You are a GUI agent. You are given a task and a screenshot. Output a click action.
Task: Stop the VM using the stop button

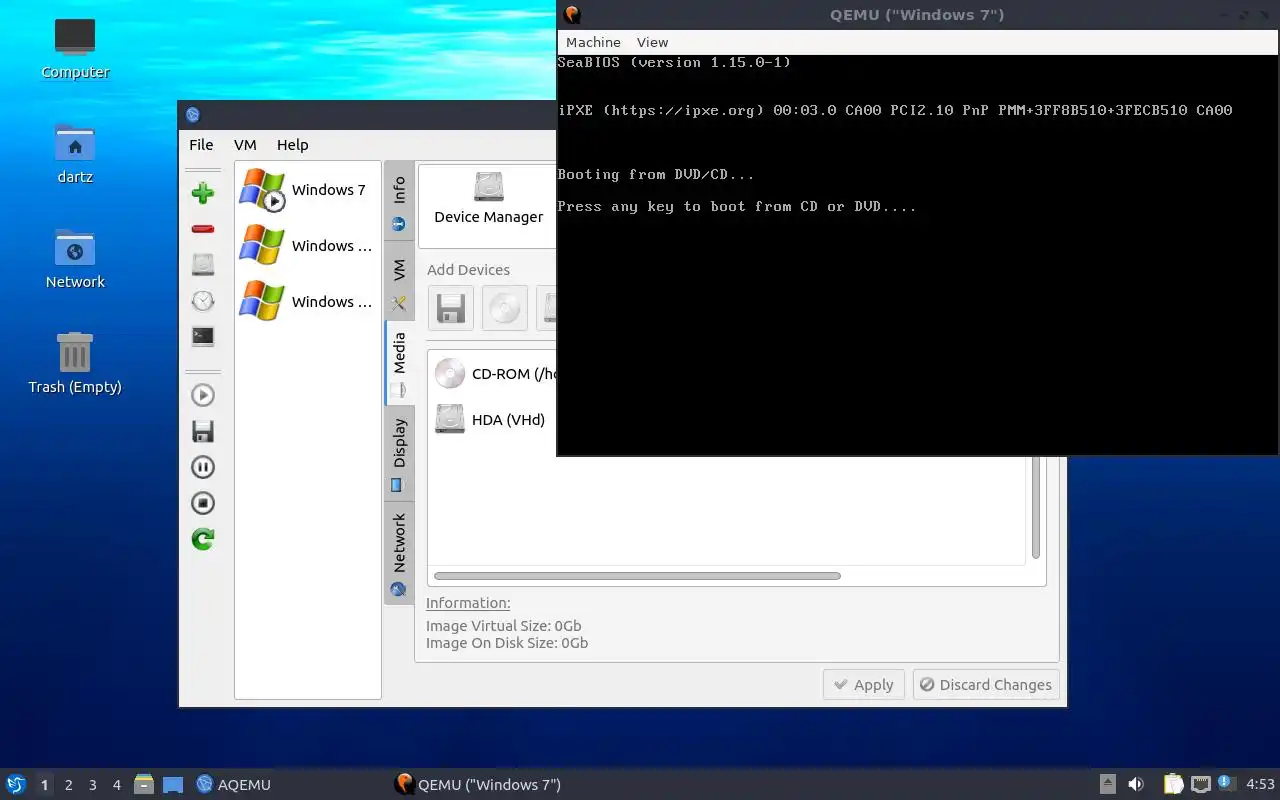coord(203,503)
